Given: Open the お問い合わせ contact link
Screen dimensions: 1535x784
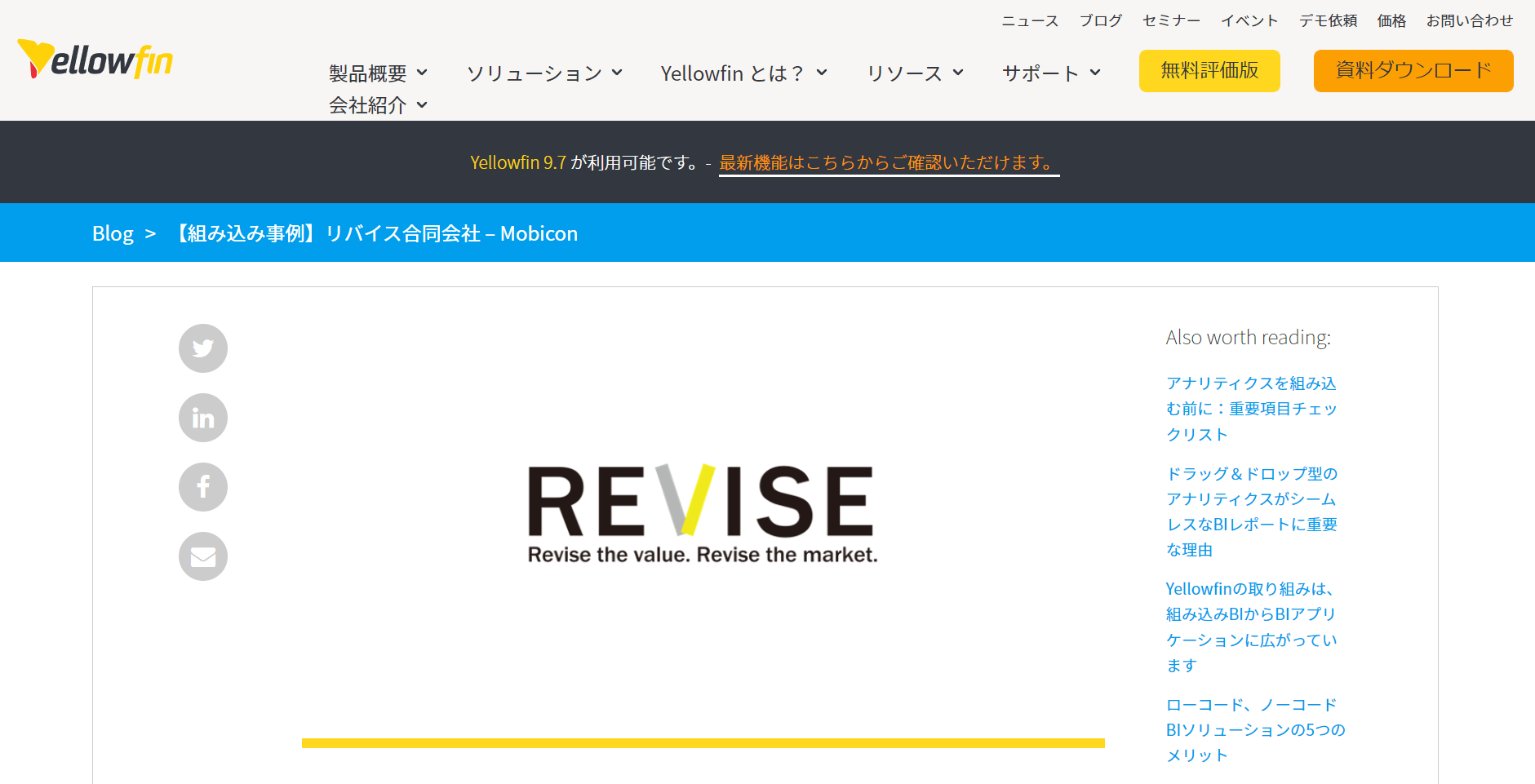Looking at the screenshot, I should (1470, 20).
